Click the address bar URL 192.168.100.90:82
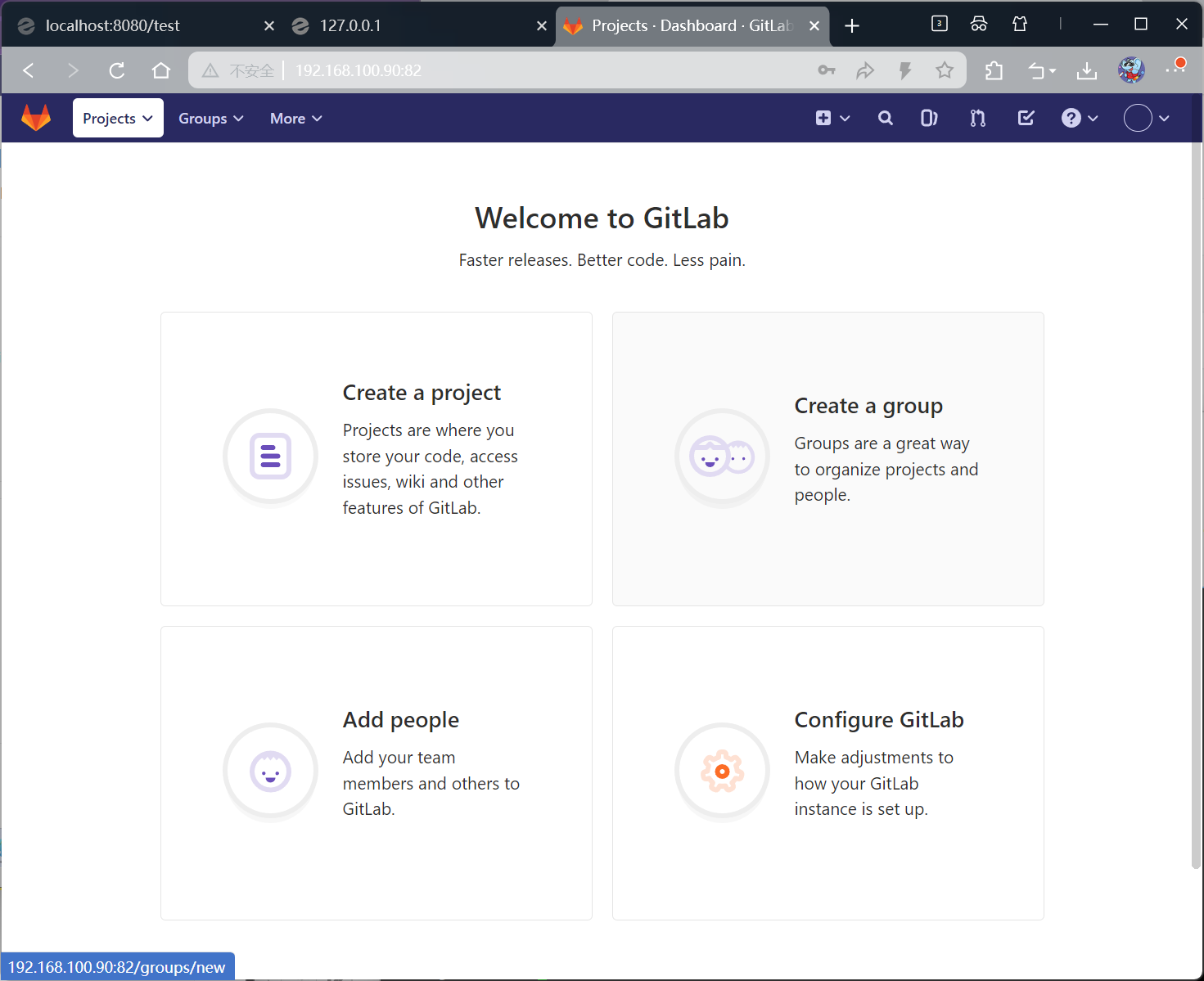The width and height of the screenshot is (1204, 981). (x=358, y=70)
